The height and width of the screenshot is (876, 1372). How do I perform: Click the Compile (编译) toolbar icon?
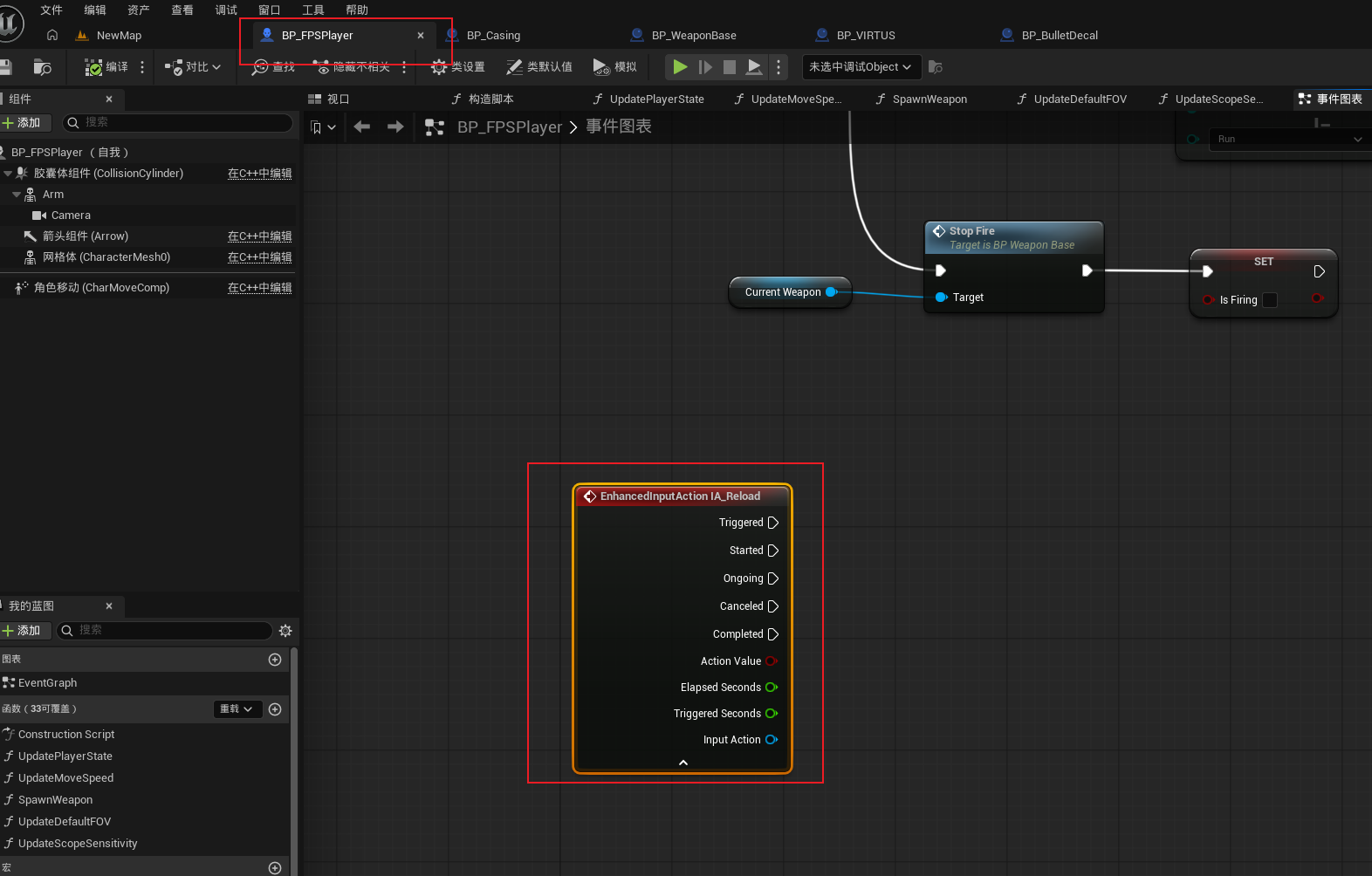pyautogui.click(x=106, y=67)
